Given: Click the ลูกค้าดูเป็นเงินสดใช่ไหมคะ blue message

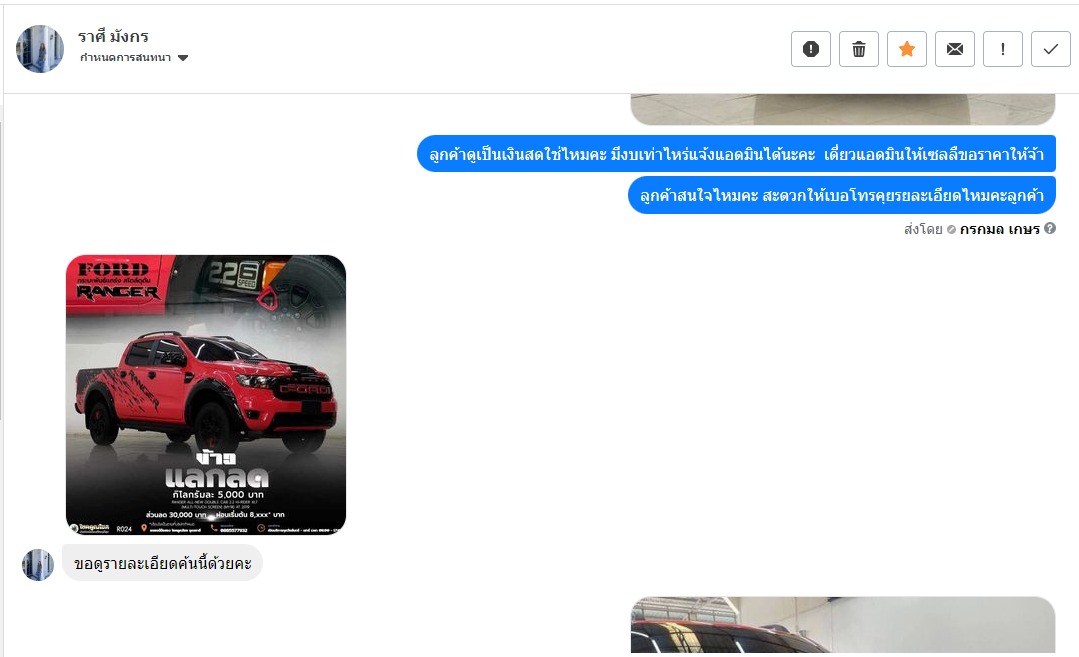Looking at the screenshot, I should [x=736, y=154].
